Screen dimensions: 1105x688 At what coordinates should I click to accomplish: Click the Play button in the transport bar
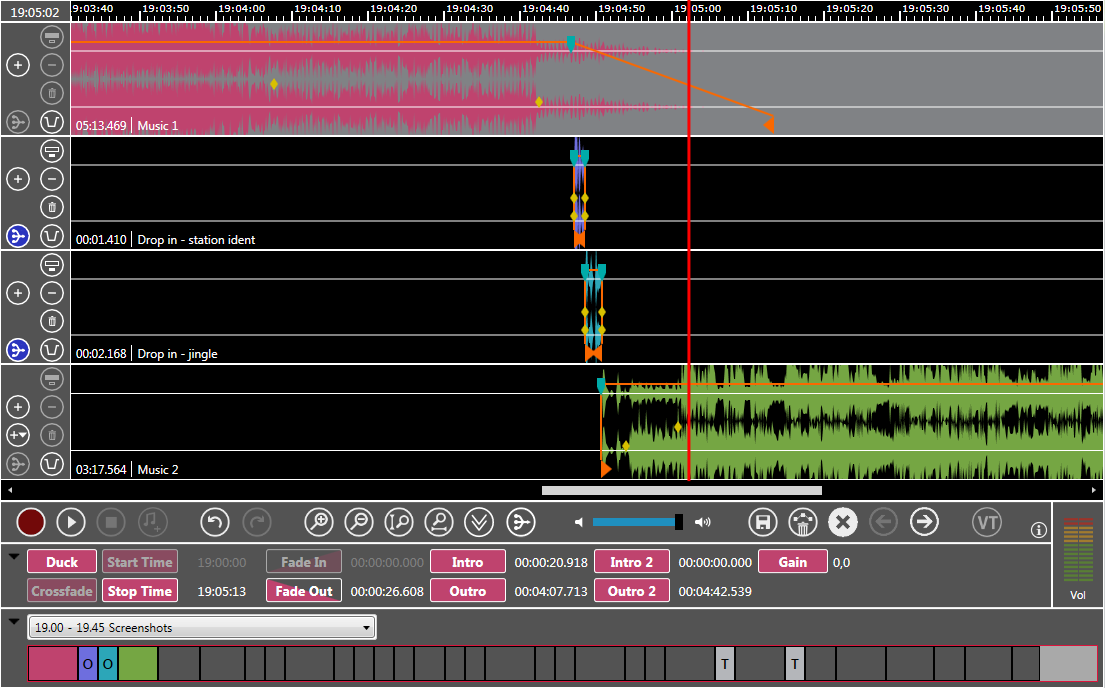[70, 522]
